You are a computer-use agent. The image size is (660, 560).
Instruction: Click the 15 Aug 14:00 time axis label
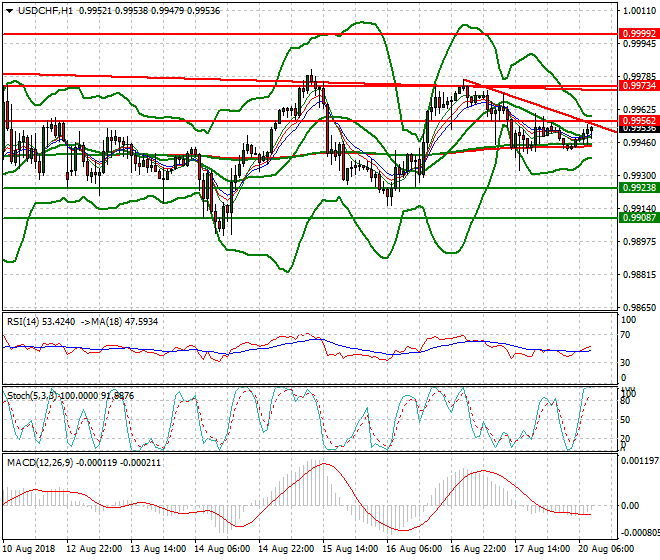point(350,549)
